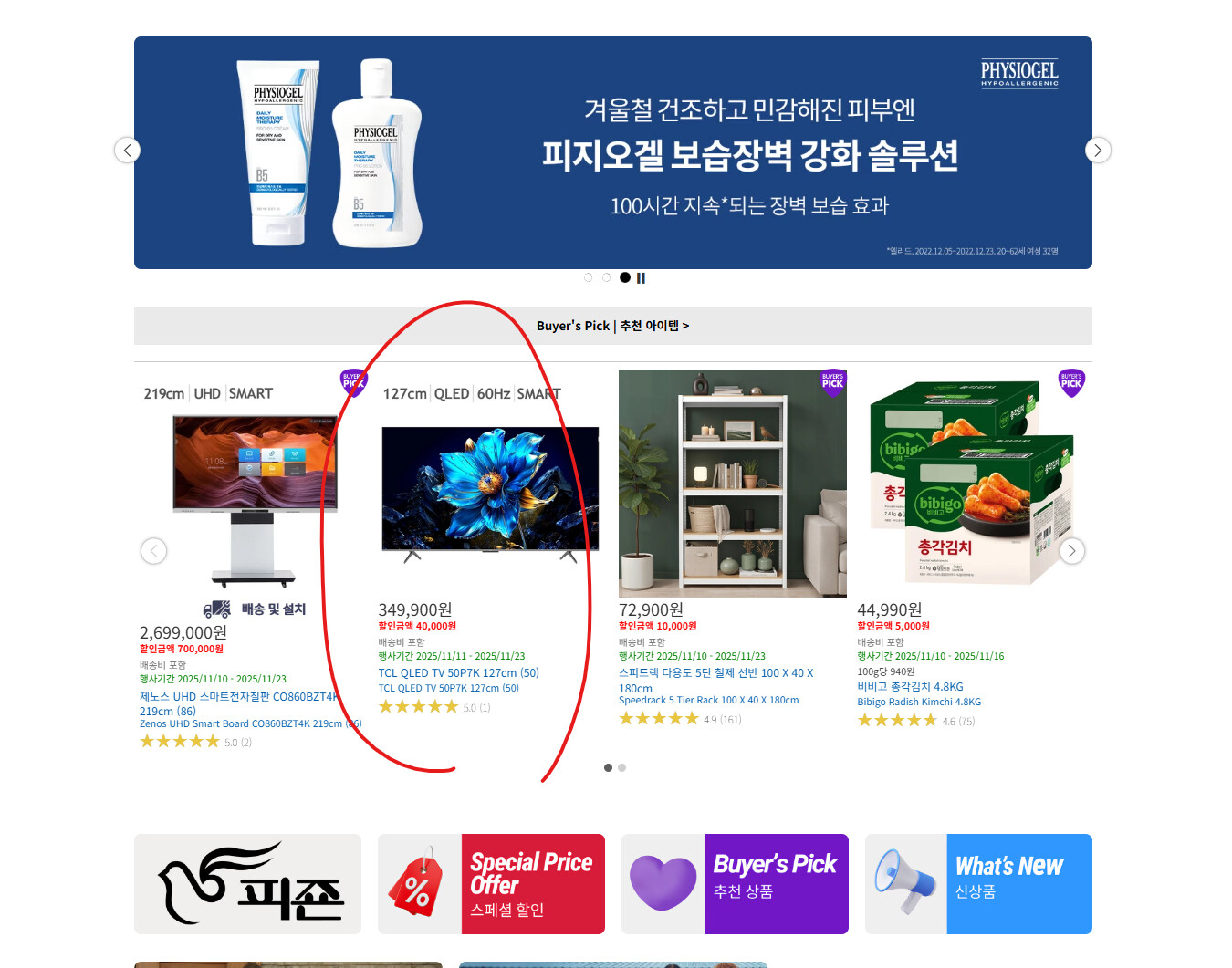Open the What's New tile
This screenshot has height=968, width=1232.
click(x=978, y=884)
